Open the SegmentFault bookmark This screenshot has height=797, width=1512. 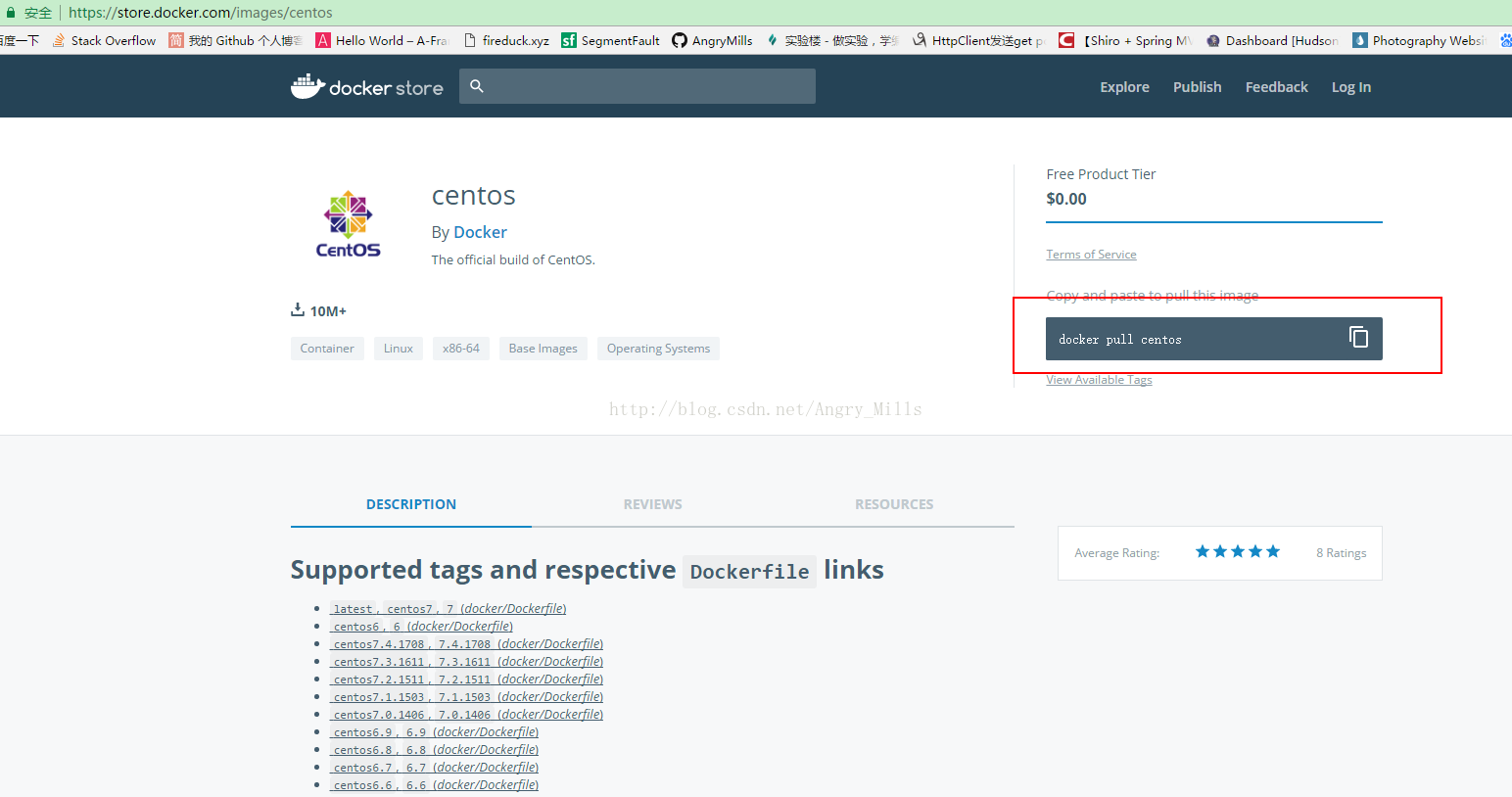(x=610, y=40)
